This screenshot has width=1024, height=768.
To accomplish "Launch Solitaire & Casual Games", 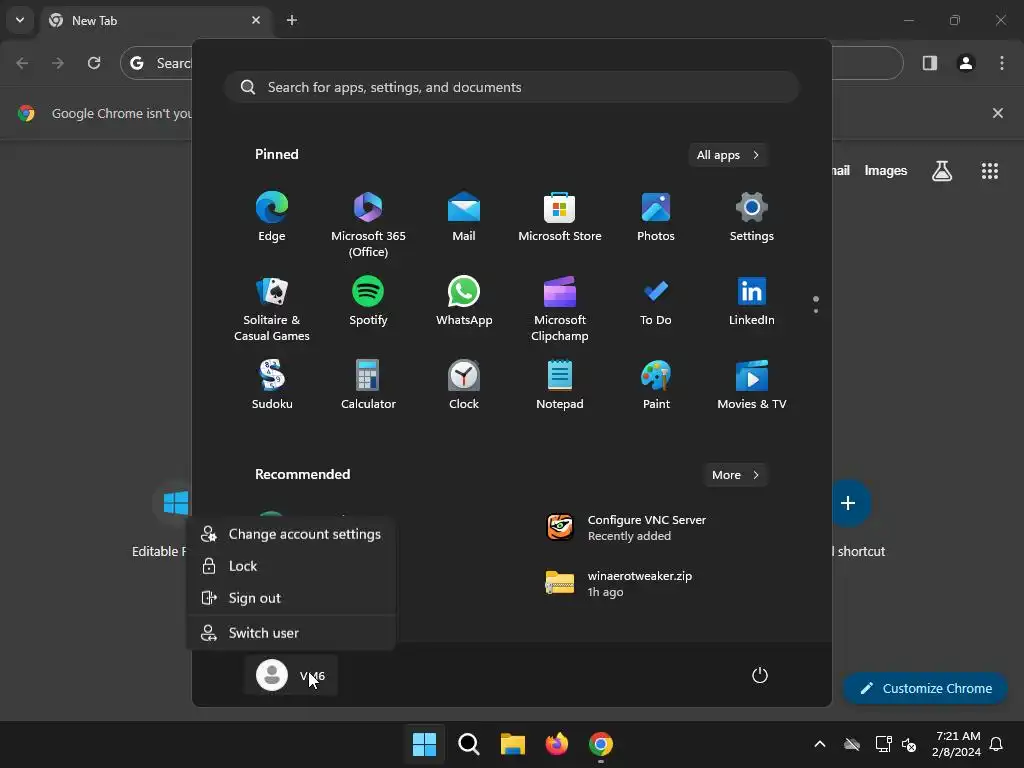I will tap(272, 308).
